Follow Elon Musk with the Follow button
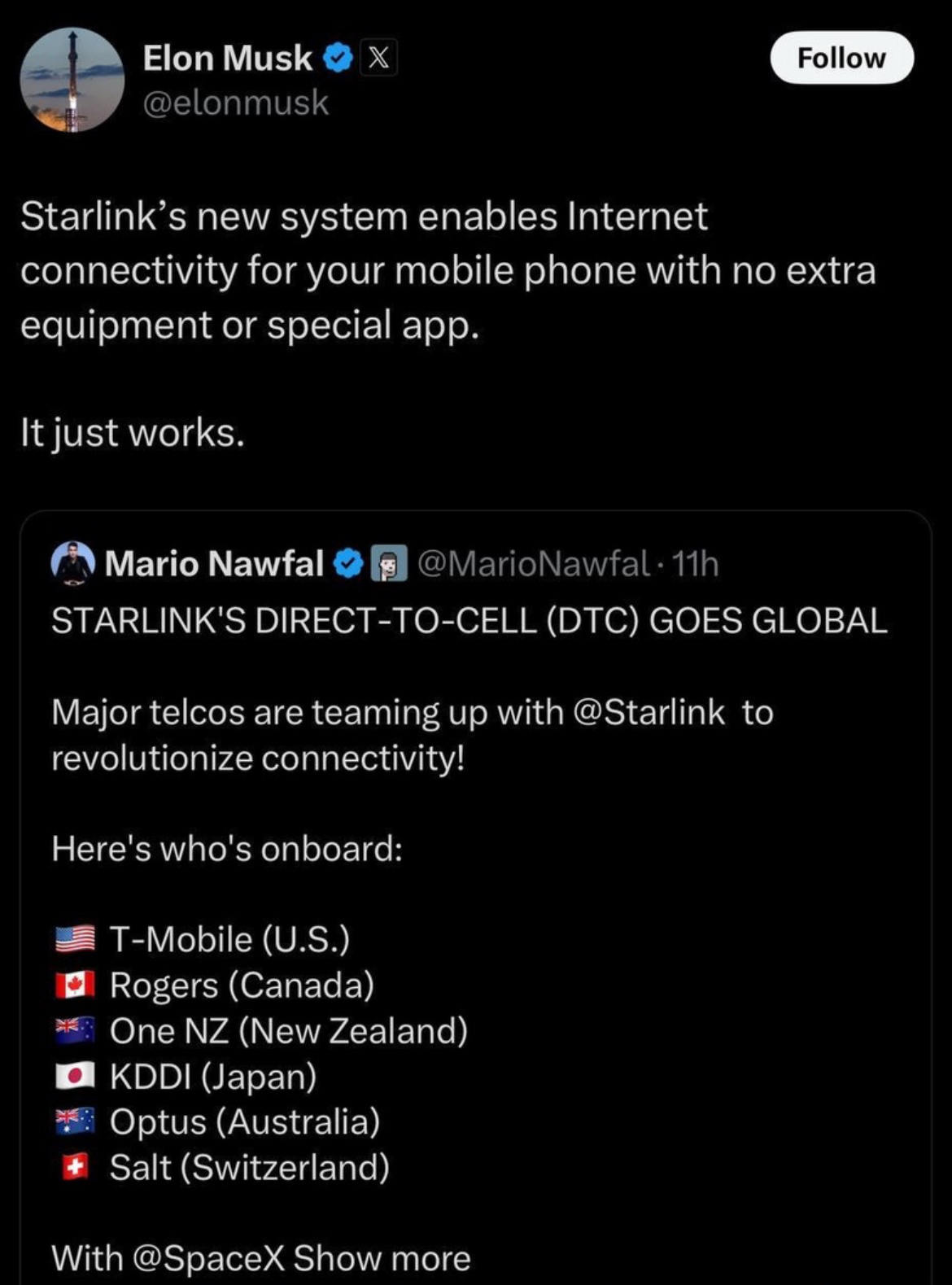The image size is (952, 1285). pos(841,58)
